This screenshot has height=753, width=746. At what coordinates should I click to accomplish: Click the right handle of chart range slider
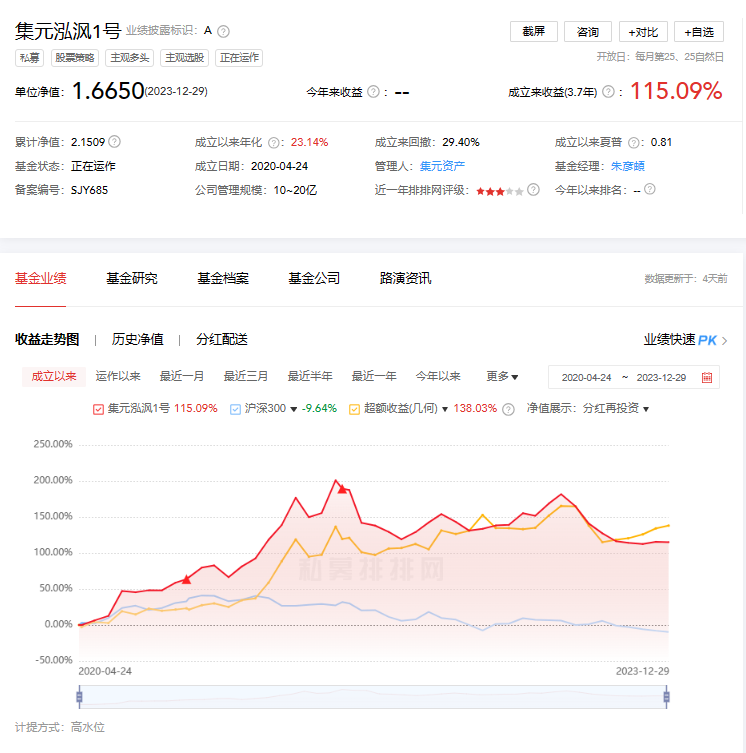(x=666, y=697)
